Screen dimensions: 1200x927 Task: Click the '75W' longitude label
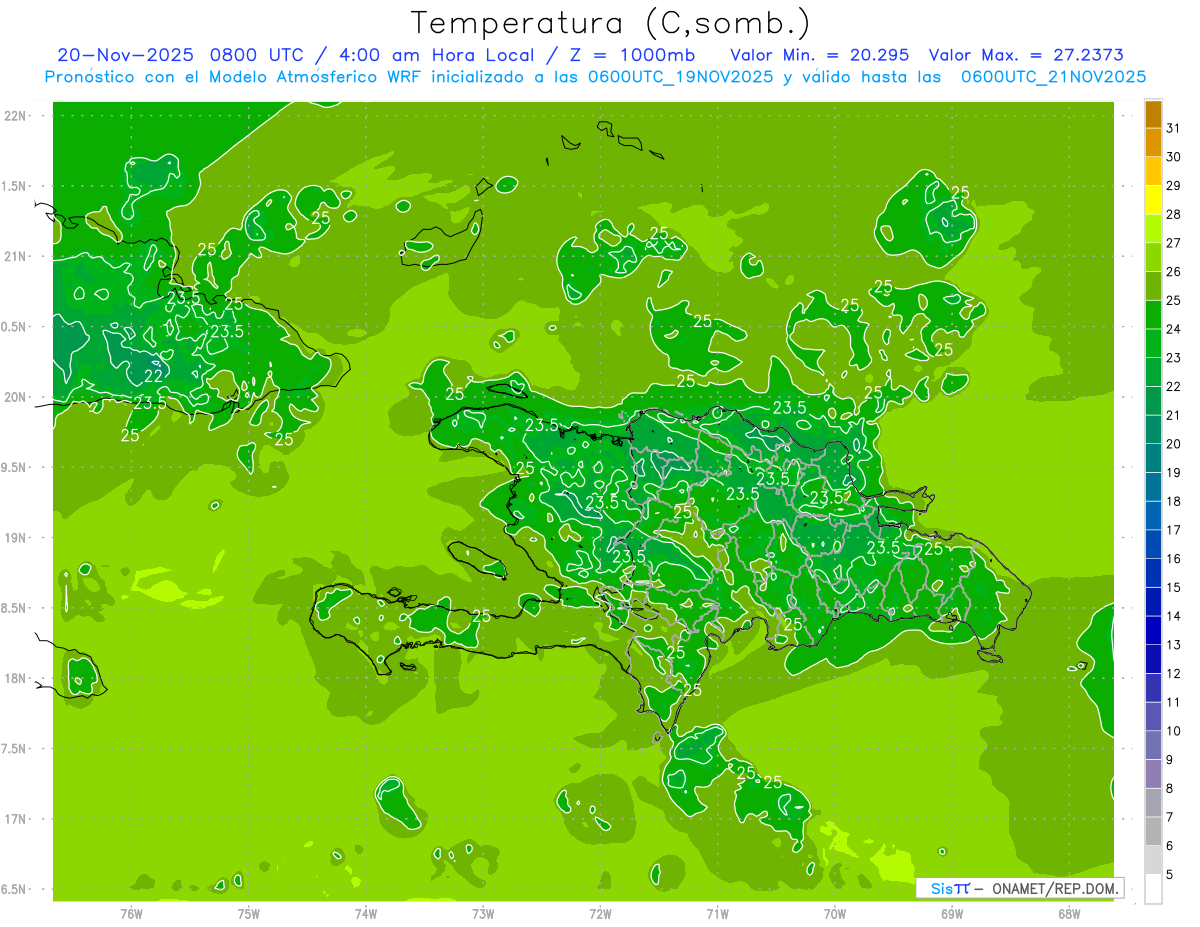pyautogui.click(x=249, y=913)
